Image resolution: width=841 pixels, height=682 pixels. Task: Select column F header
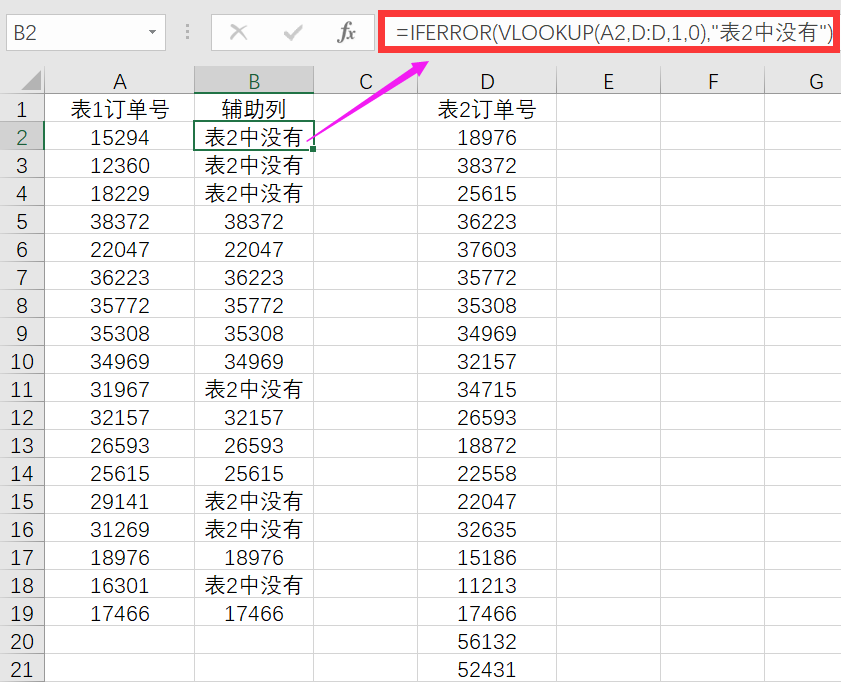tap(712, 81)
